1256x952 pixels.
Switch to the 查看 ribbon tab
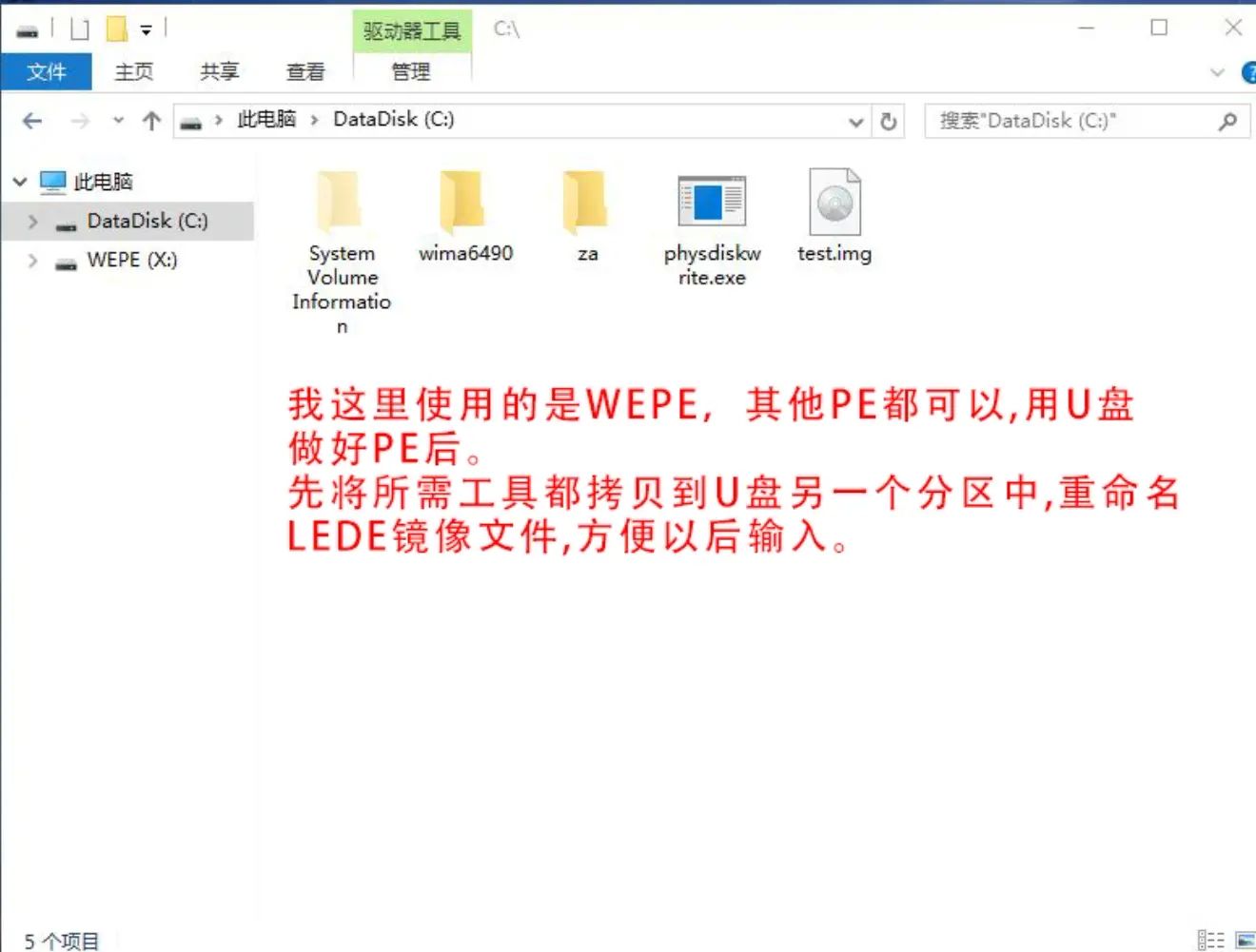304,71
